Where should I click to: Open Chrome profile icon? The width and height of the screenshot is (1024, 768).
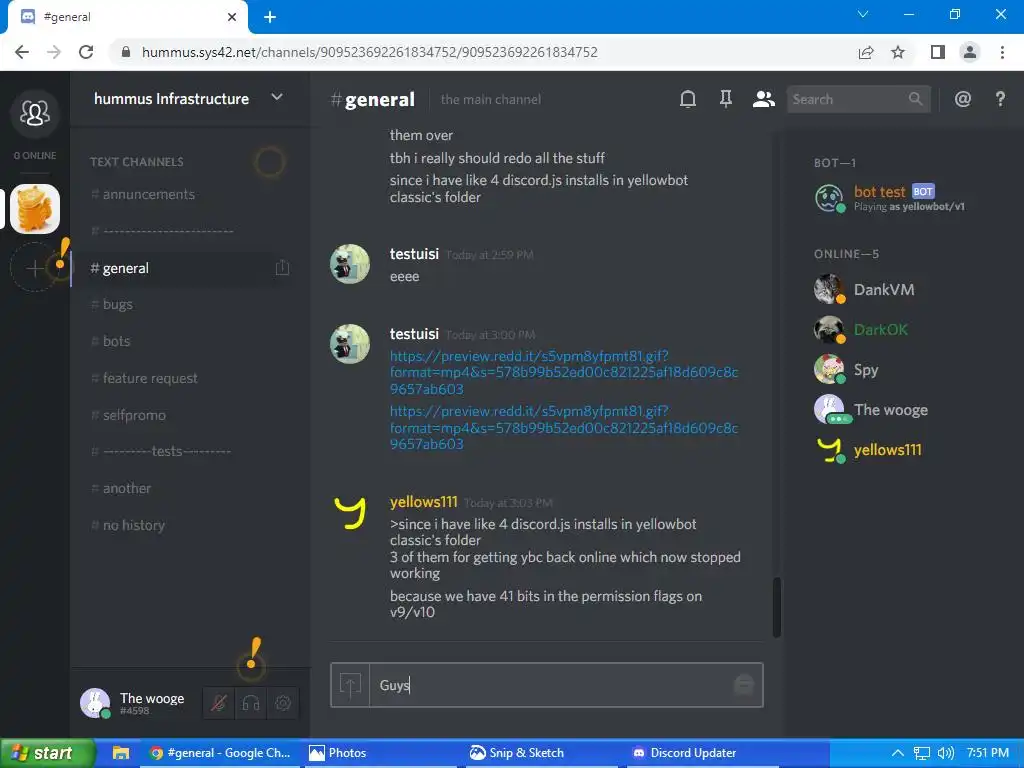tap(970, 52)
